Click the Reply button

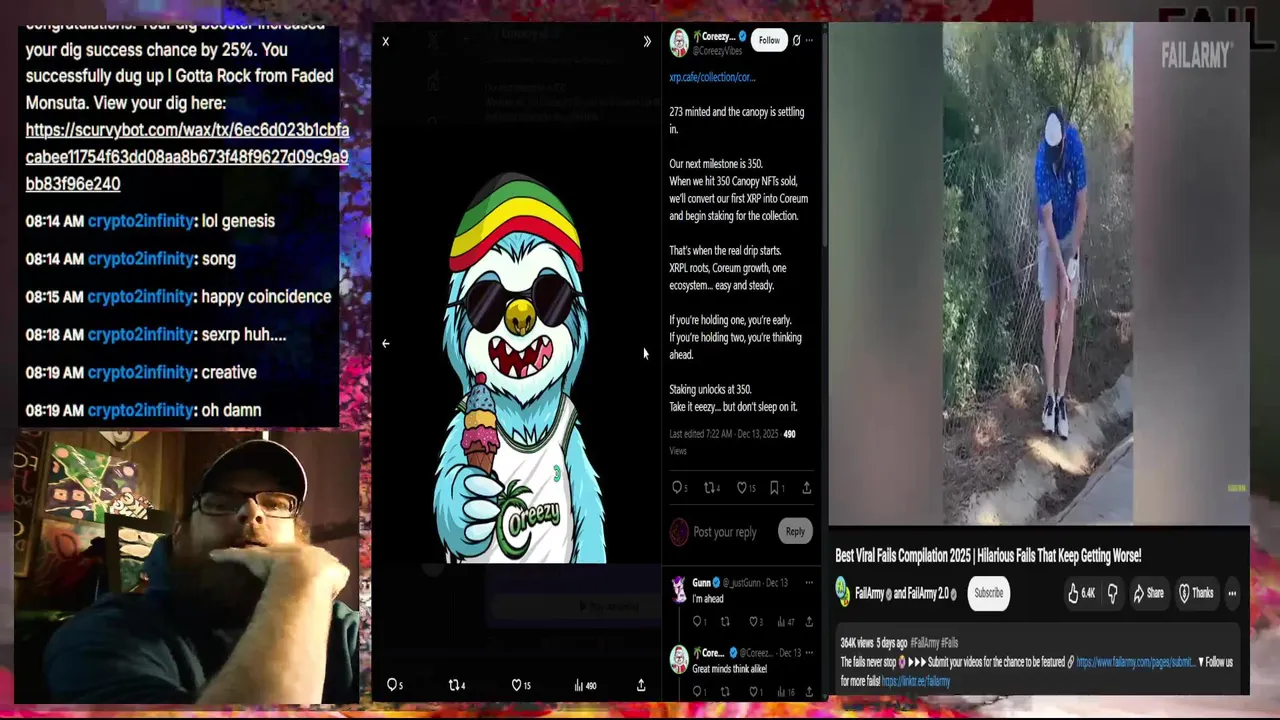coord(795,532)
